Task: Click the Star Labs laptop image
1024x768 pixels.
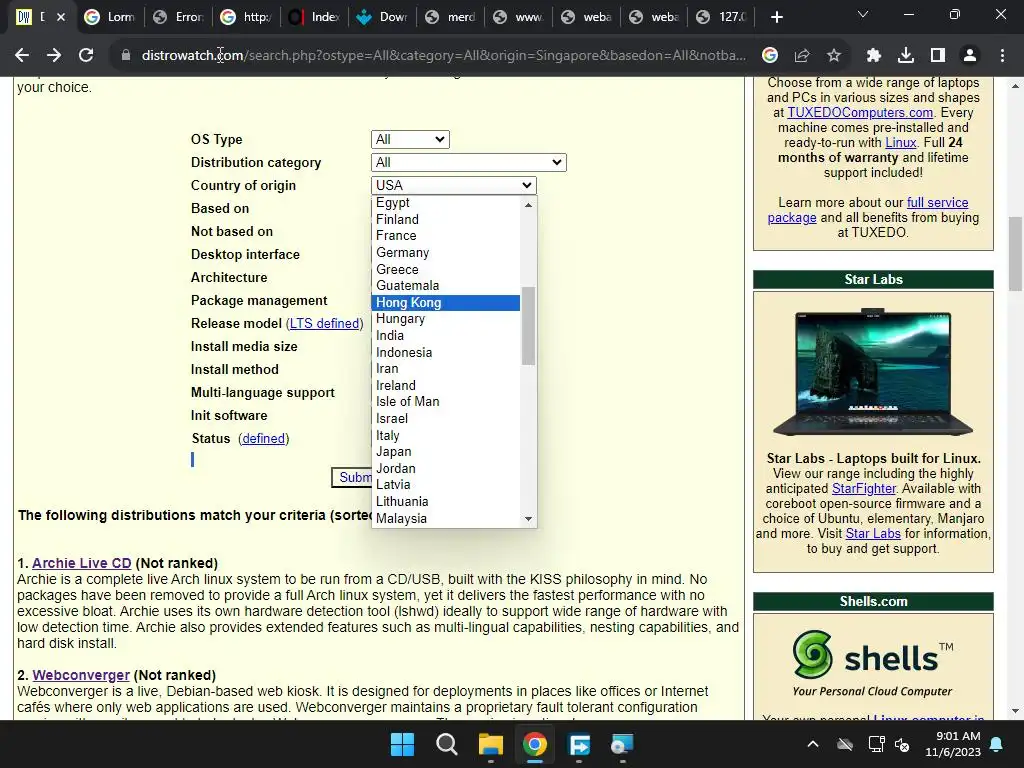Action: pos(873,373)
